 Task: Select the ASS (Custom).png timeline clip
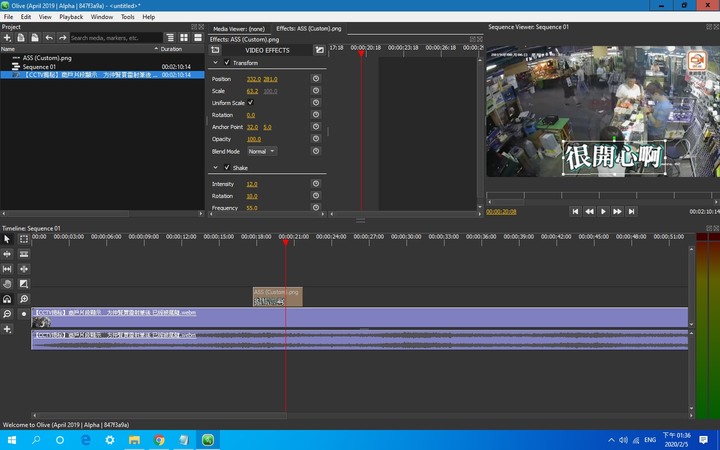(x=277, y=297)
